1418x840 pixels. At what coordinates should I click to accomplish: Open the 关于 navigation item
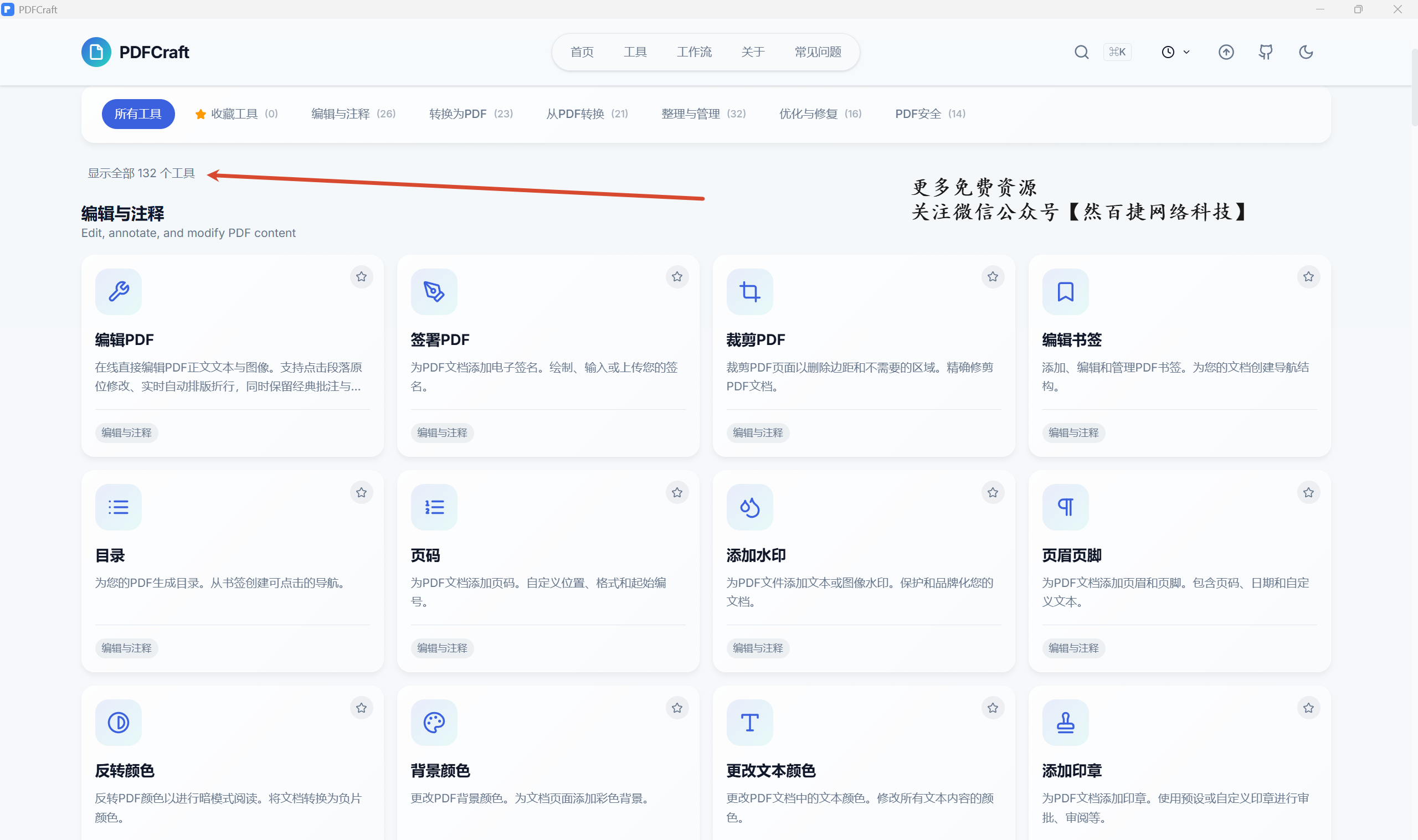tap(753, 52)
